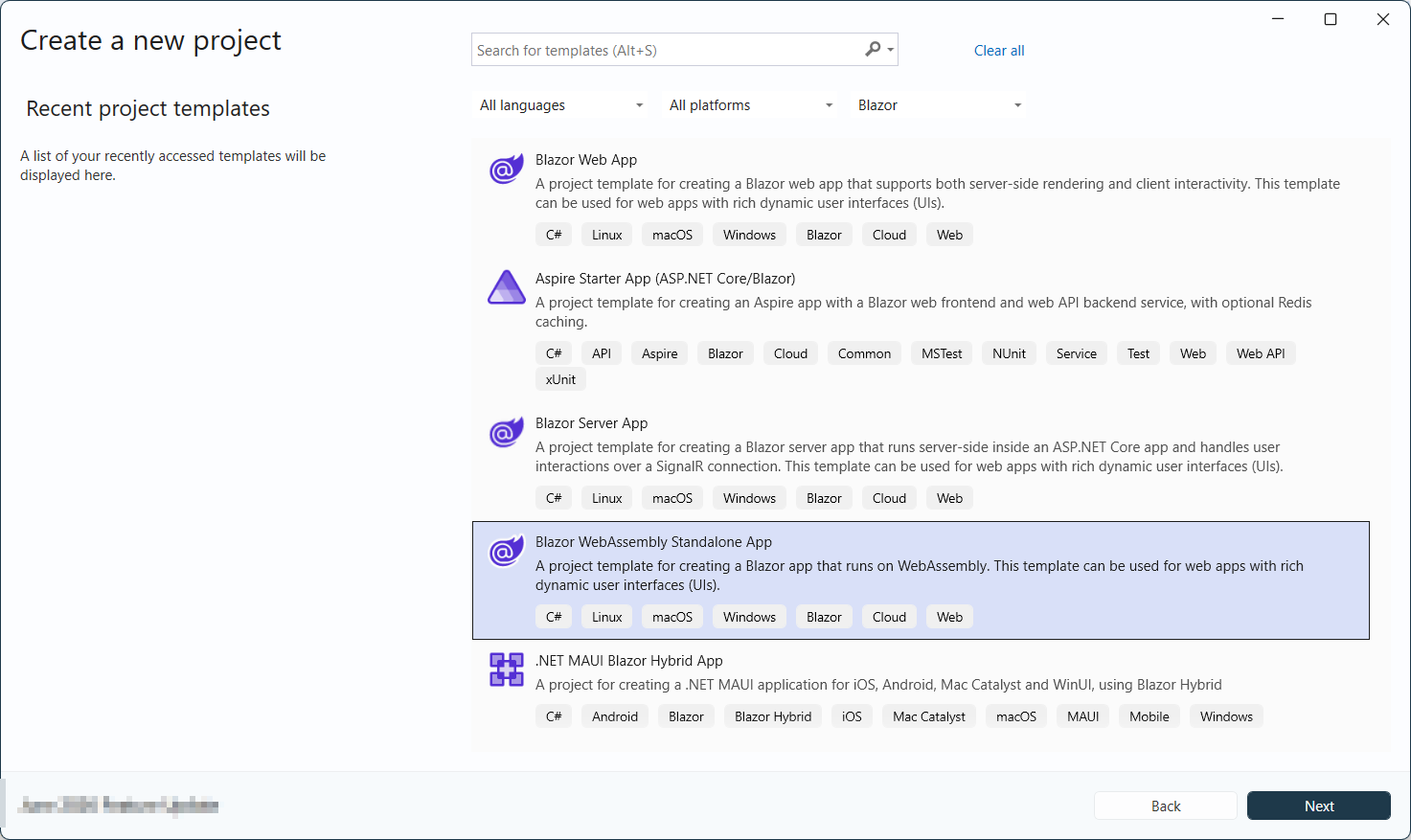Click the Linux tag under Blazor Web App
Screen dimensions: 1411x840
coord(607,235)
